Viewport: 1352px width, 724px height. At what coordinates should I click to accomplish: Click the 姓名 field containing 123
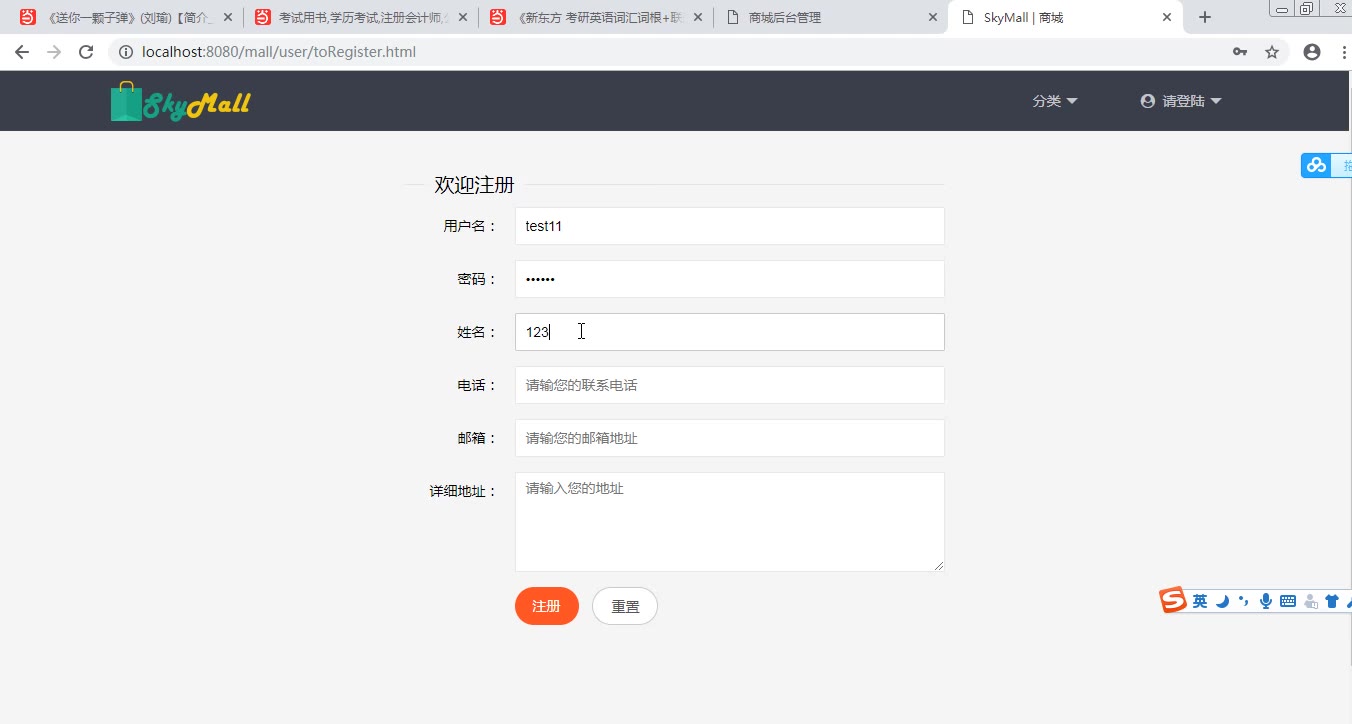pyautogui.click(x=730, y=332)
